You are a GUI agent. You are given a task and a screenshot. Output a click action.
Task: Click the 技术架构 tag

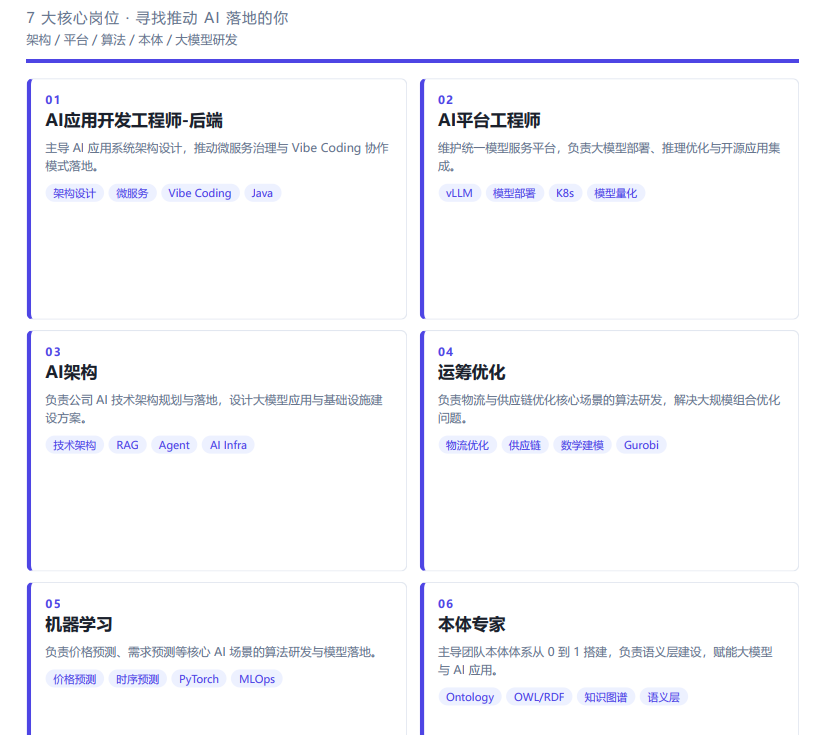point(74,445)
